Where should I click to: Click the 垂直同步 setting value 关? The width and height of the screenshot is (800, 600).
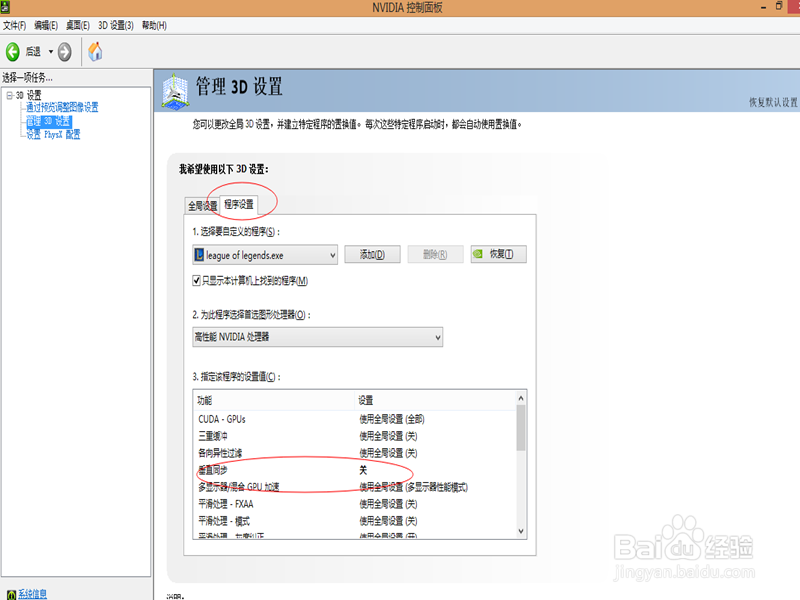point(363,470)
